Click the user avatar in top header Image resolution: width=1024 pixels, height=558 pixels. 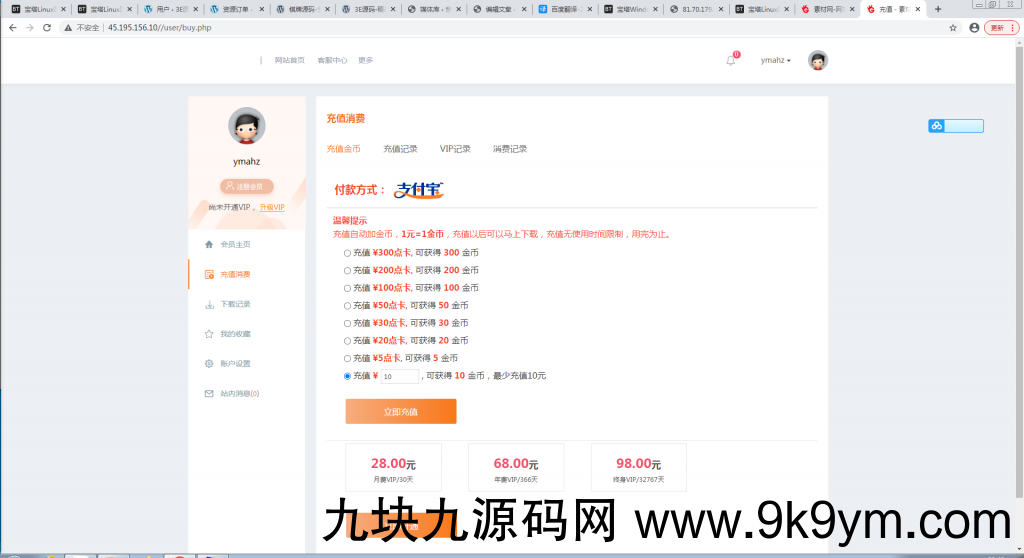click(818, 60)
